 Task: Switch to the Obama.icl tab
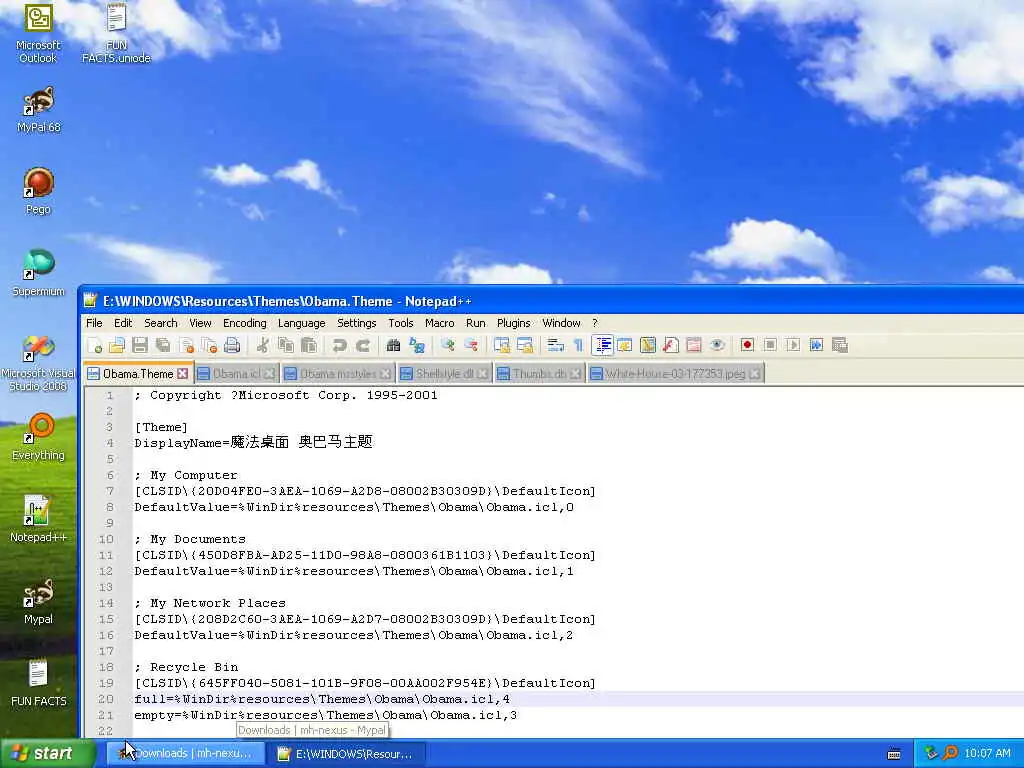(x=236, y=374)
